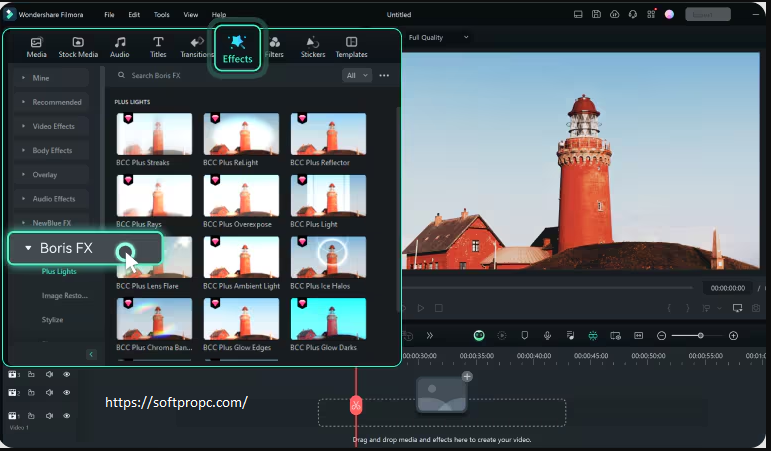This screenshot has height=451, width=771.
Task: Collapse the Boris FX category
Action: coord(85,248)
